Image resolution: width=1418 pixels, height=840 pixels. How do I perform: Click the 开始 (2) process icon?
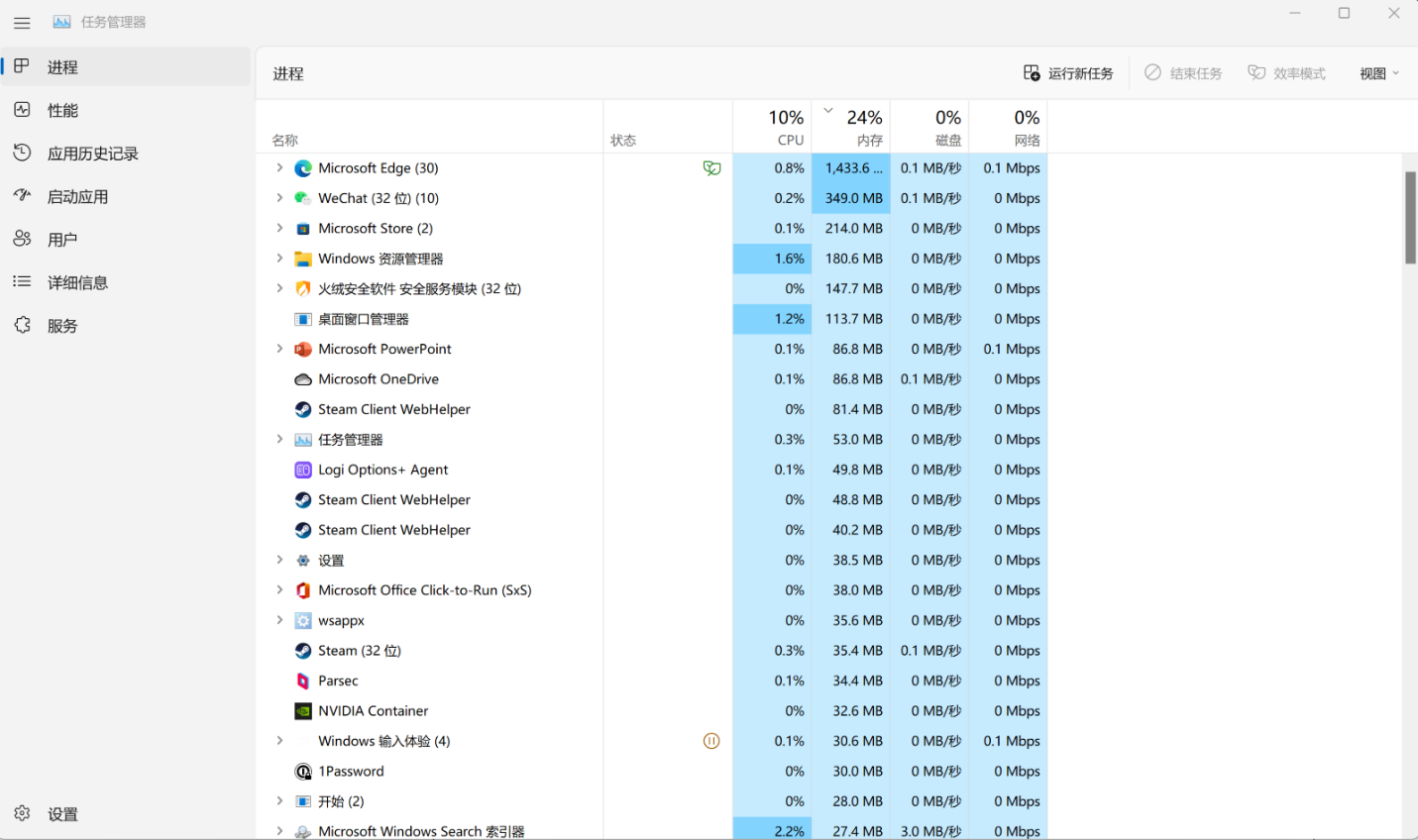tap(303, 801)
